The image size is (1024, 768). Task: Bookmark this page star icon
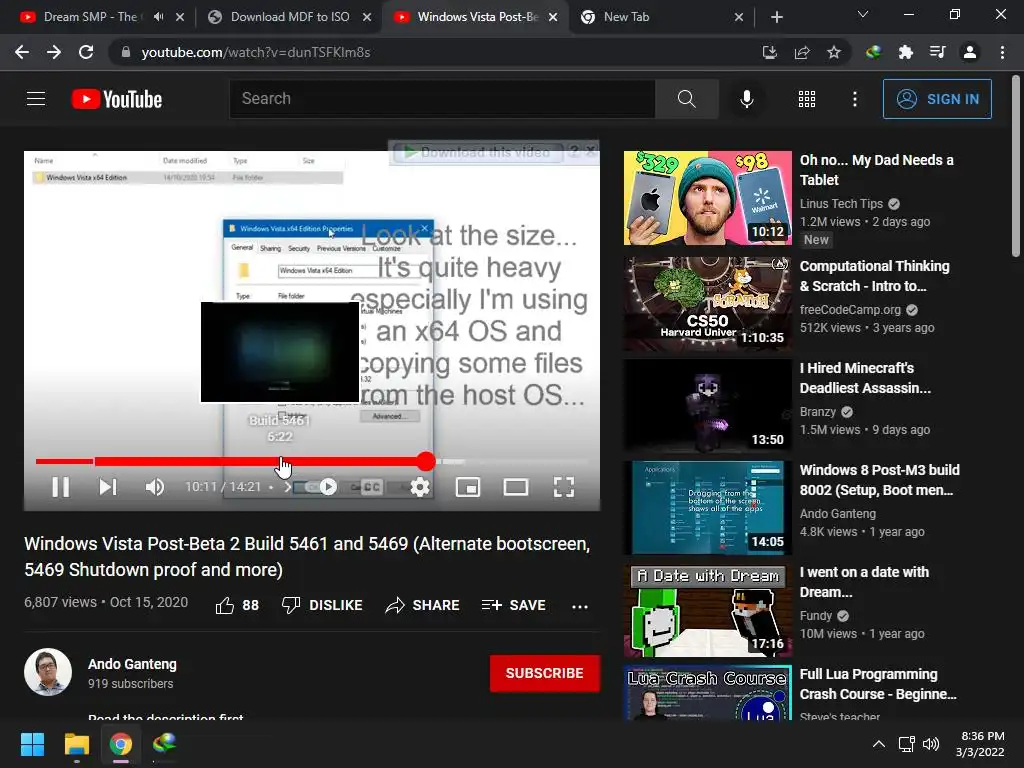coord(833,52)
